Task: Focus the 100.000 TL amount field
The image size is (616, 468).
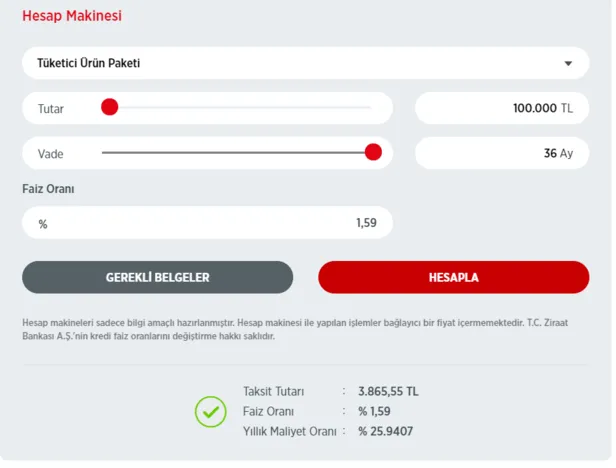Action: pyautogui.click(x=501, y=108)
